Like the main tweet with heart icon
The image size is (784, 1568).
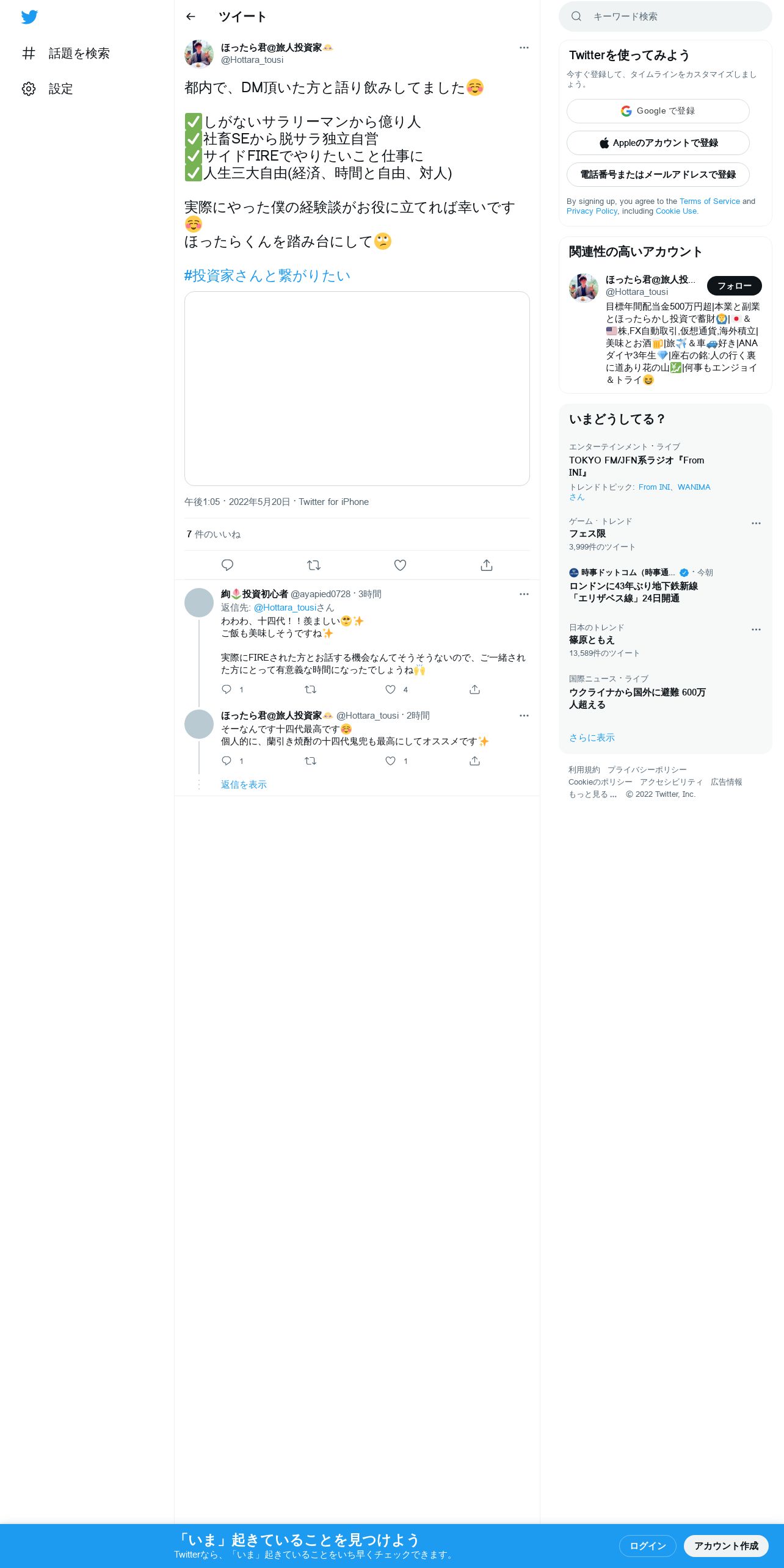point(400,565)
